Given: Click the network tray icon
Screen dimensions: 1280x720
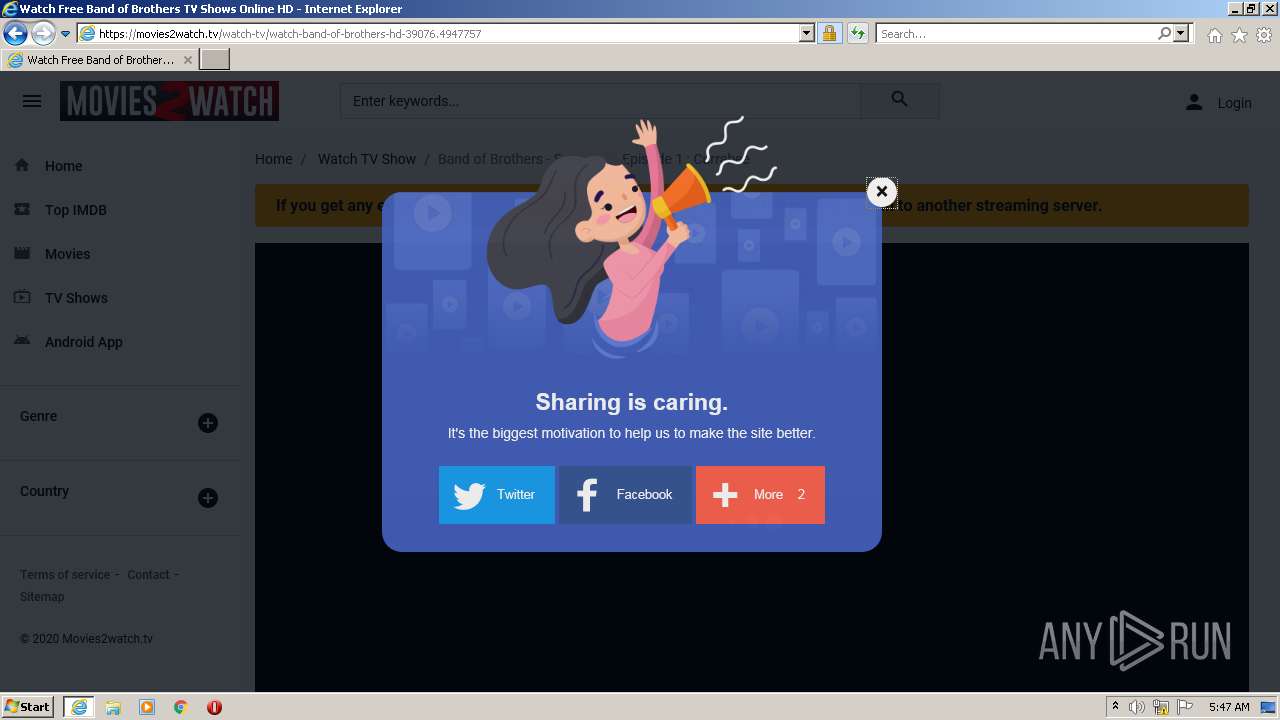Looking at the screenshot, I should (x=1161, y=707).
